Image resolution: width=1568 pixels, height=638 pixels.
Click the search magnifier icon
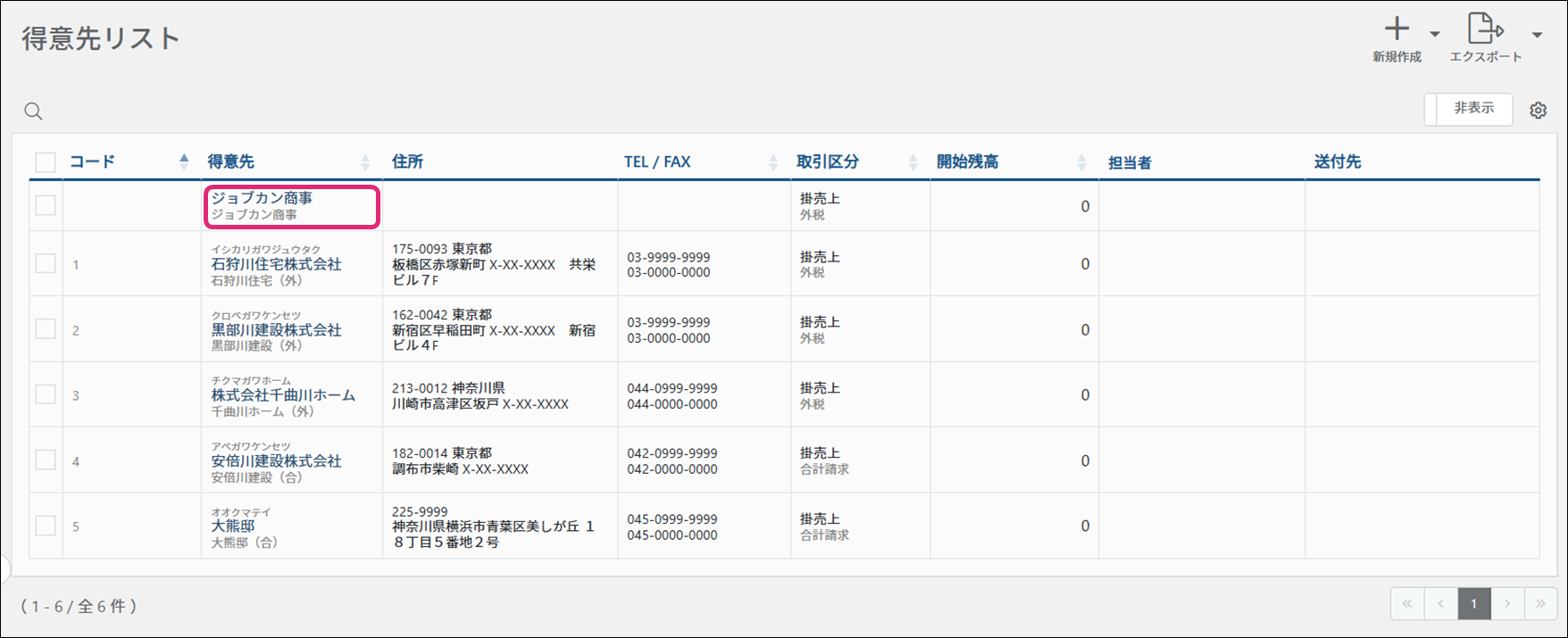click(x=33, y=112)
